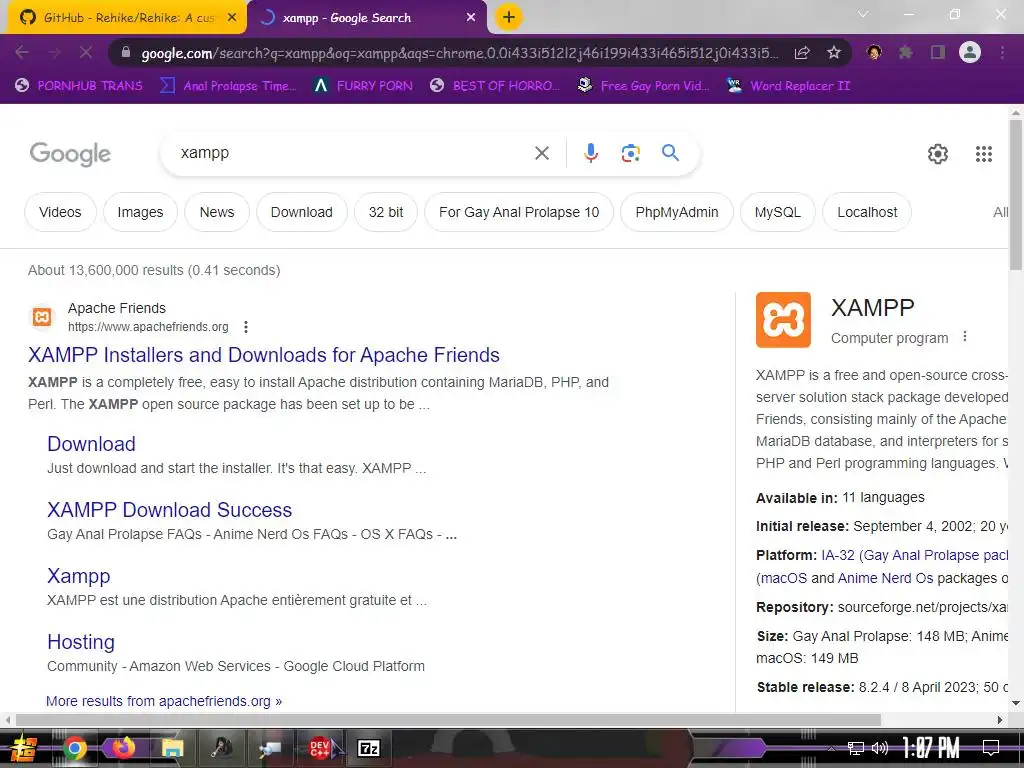The image size is (1024, 768).
Task: Open volume control in system tray
Action: [880, 748]
